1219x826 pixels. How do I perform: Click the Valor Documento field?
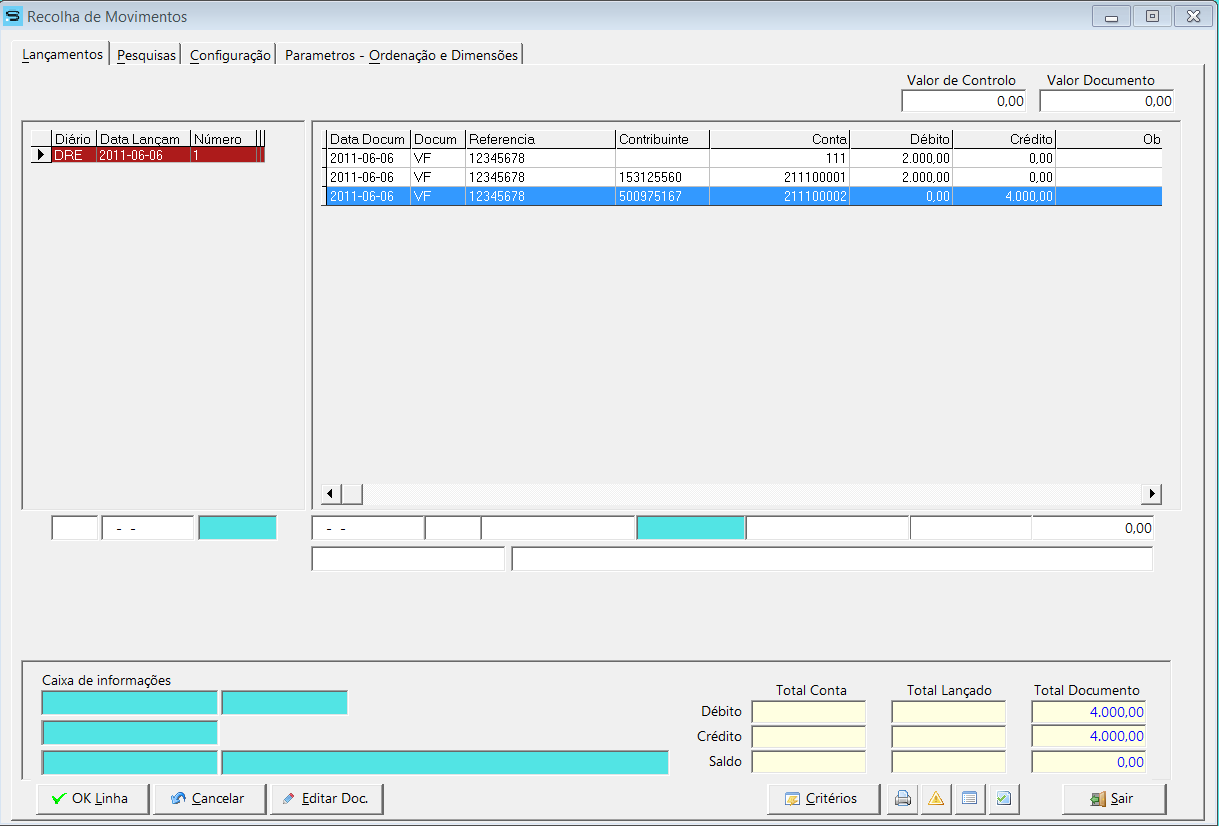[1106, 101]
